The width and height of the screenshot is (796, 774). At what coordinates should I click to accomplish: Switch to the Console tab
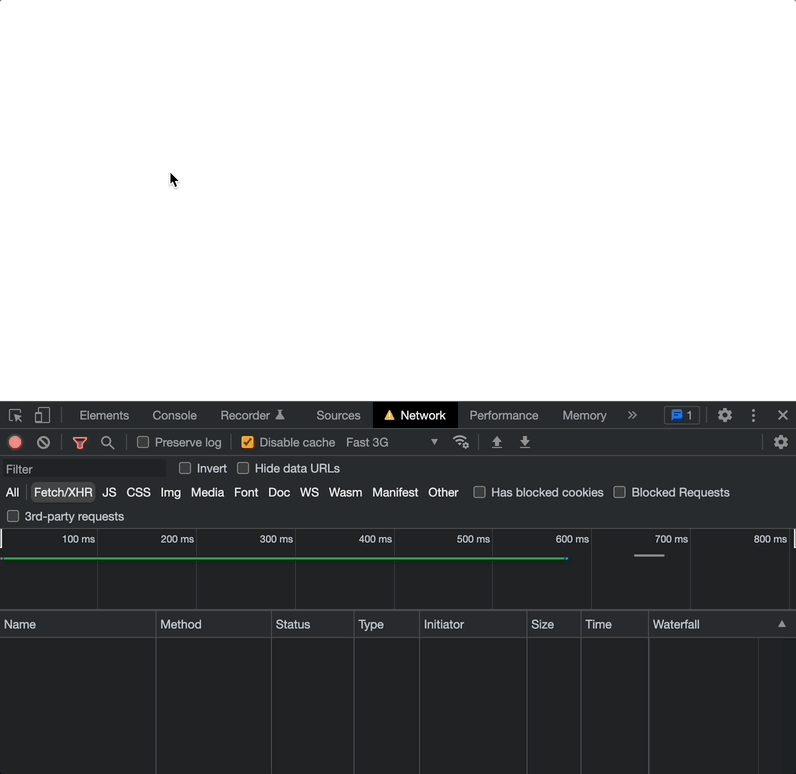click(174, 415)
